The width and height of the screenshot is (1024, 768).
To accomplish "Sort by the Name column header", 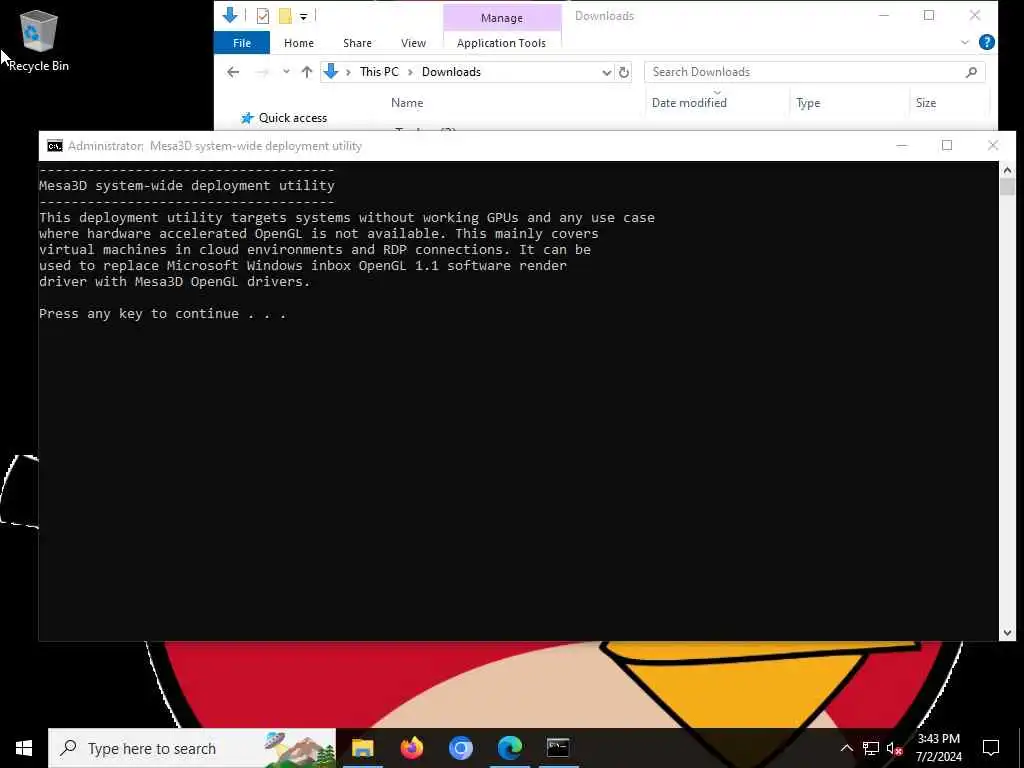I will 407,103.
